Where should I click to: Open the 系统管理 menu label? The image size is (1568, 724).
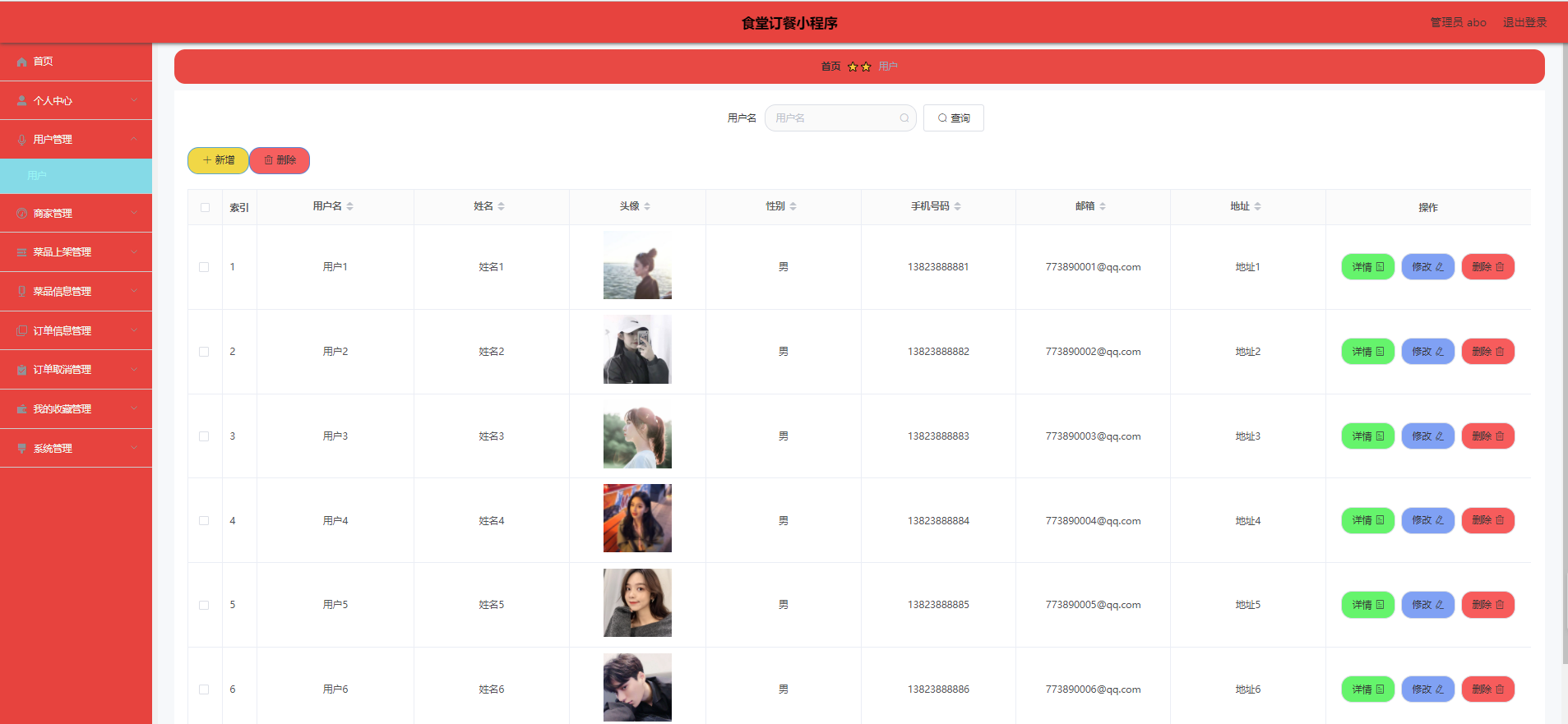click(x=53, y=449)
